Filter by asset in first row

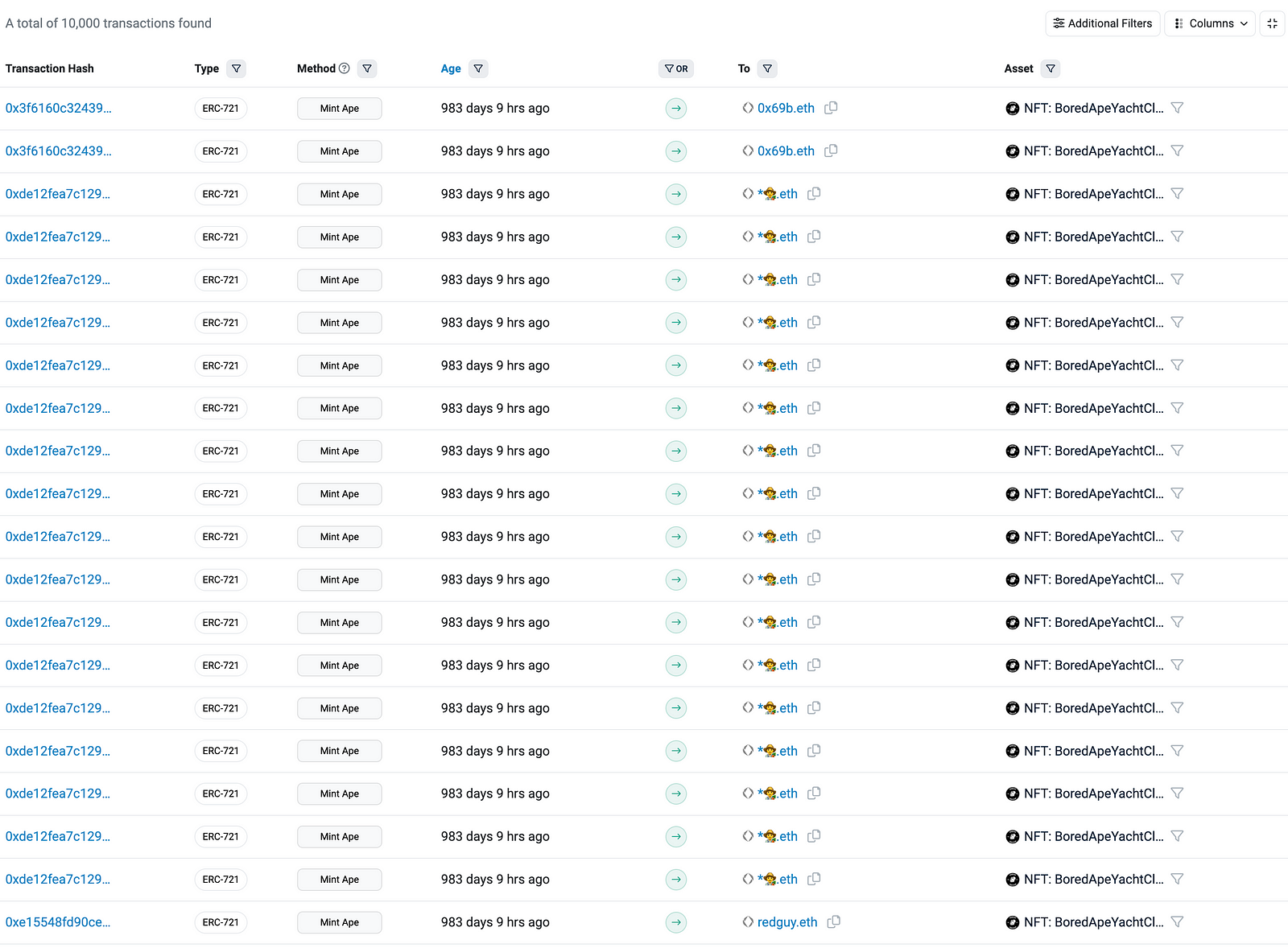point(1177,108)
